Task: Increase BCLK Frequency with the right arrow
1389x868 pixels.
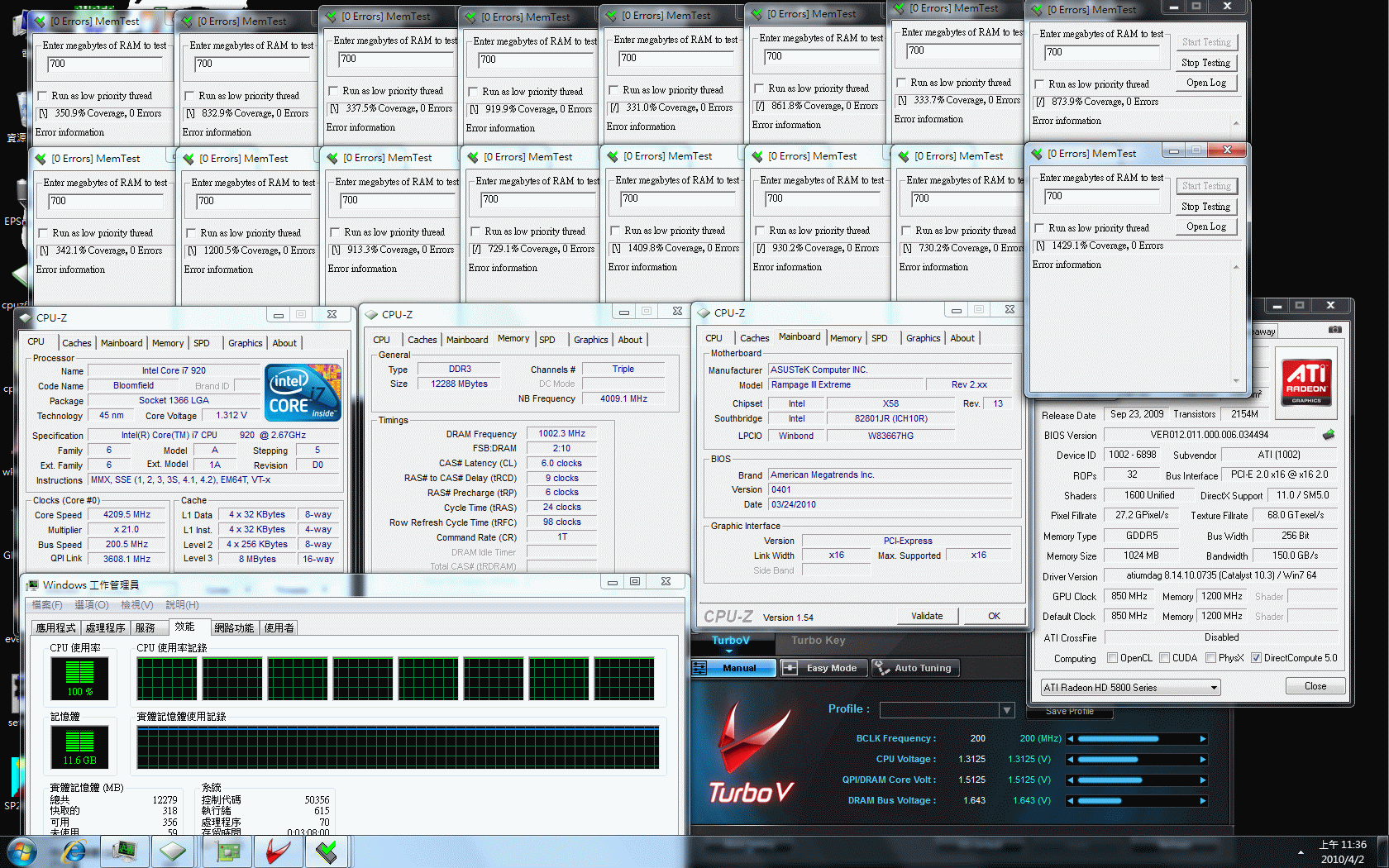Action: point(1203,739)
